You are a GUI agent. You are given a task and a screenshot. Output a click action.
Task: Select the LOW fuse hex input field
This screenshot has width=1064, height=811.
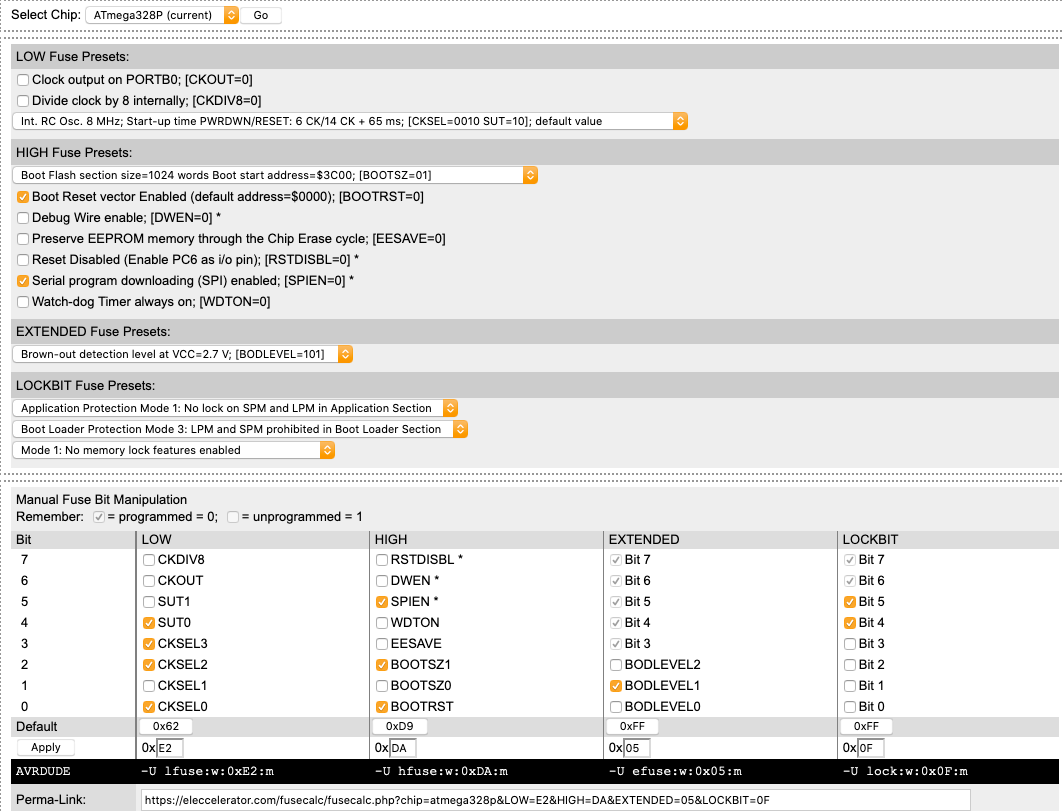[x=170, y=747]
